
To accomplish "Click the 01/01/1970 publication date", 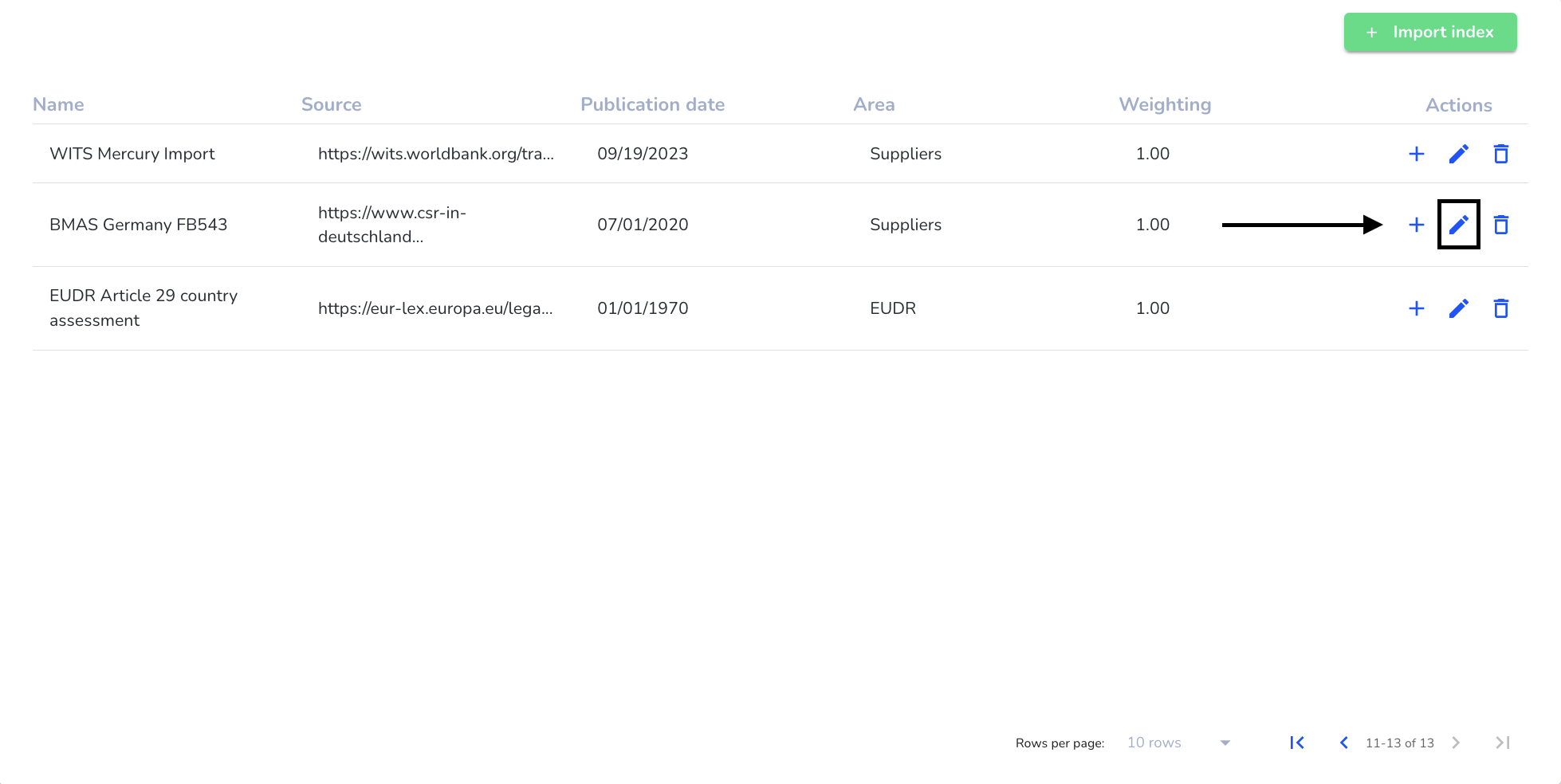I will click(x=643, y=308).
